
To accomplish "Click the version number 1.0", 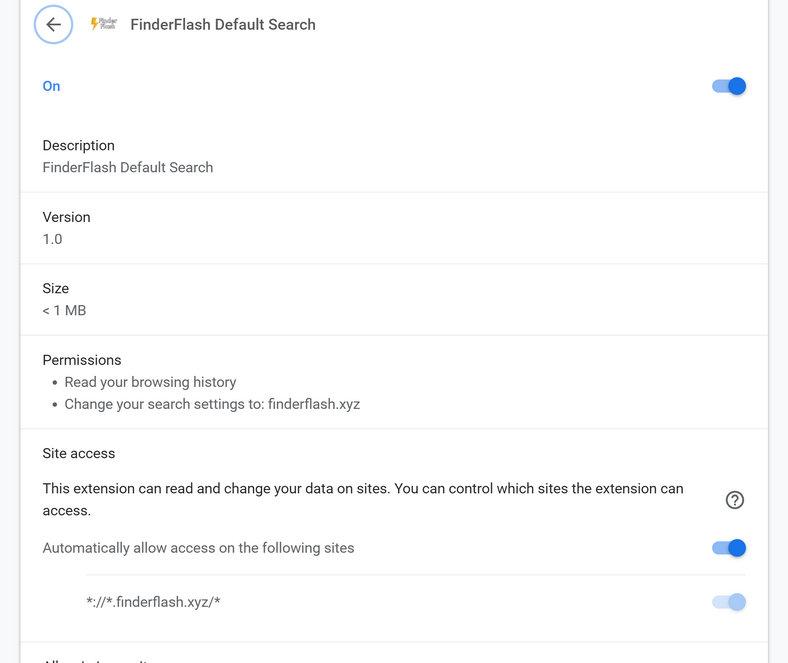I will tap(52, 239).
